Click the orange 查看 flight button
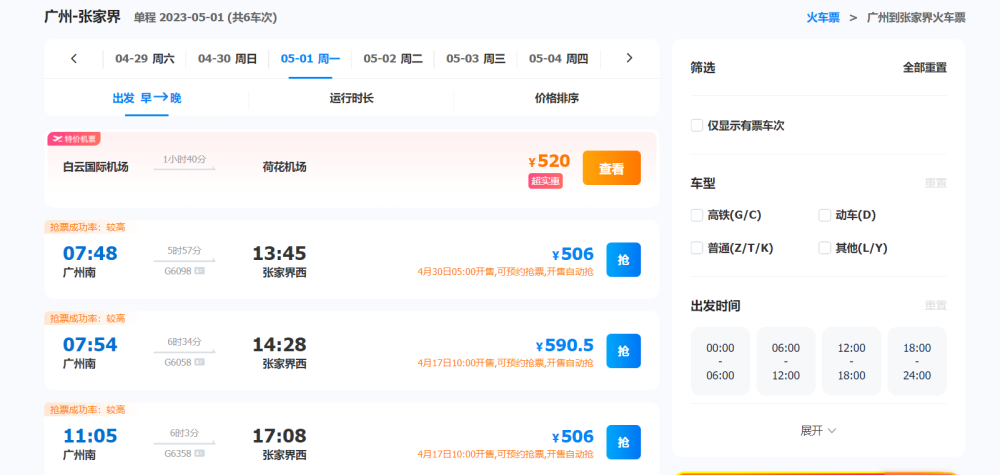The width and height of the screenshot is (1000, 475). point(611,169)
